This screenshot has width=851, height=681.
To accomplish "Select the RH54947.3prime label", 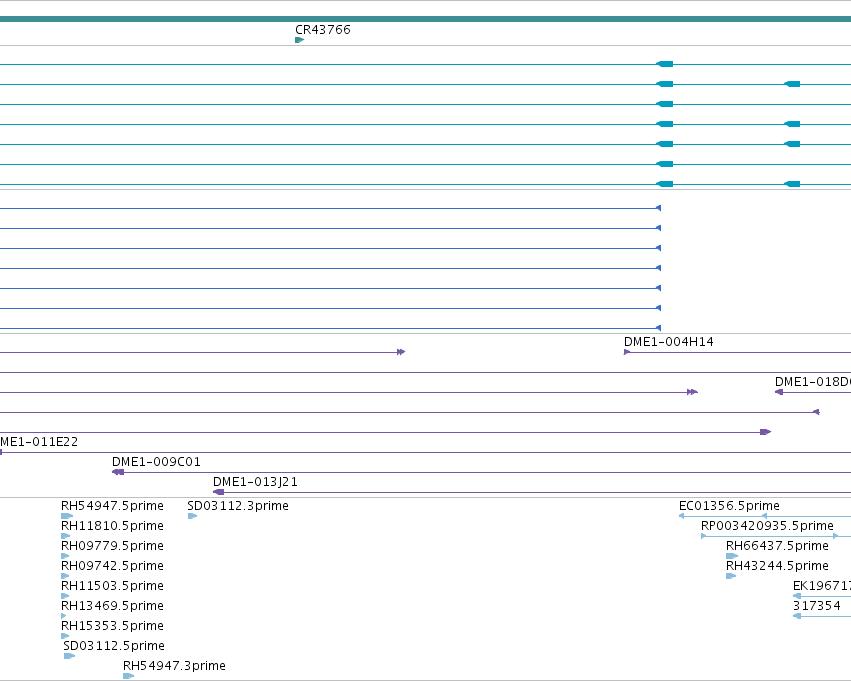I will [x=174, y=666].
